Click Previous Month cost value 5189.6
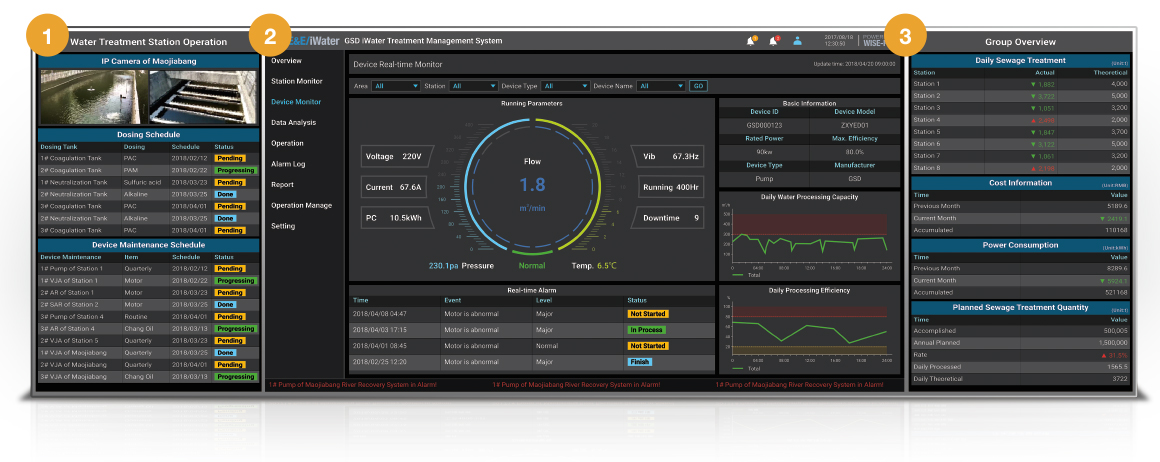Viewport: 1160px width, 462px height. (1117, 206)
